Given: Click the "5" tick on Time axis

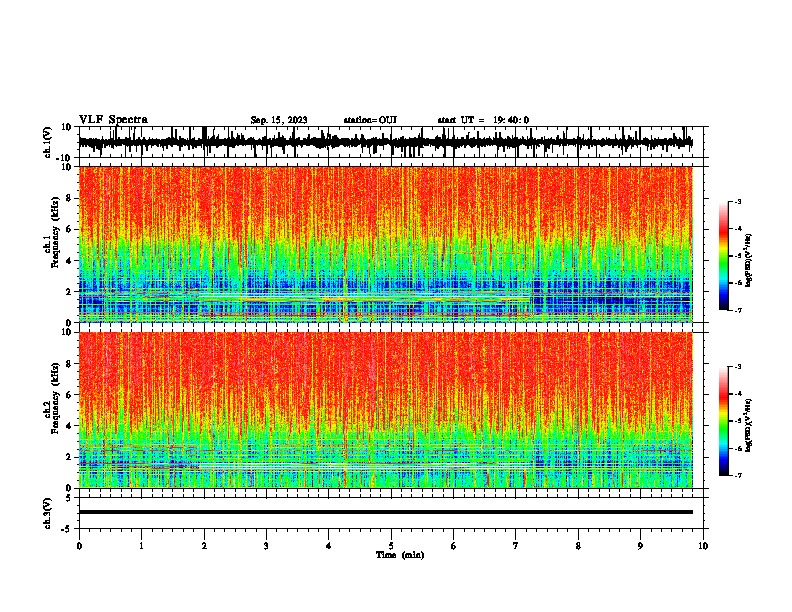Looking at the screenshot, I should coord(391,546).
